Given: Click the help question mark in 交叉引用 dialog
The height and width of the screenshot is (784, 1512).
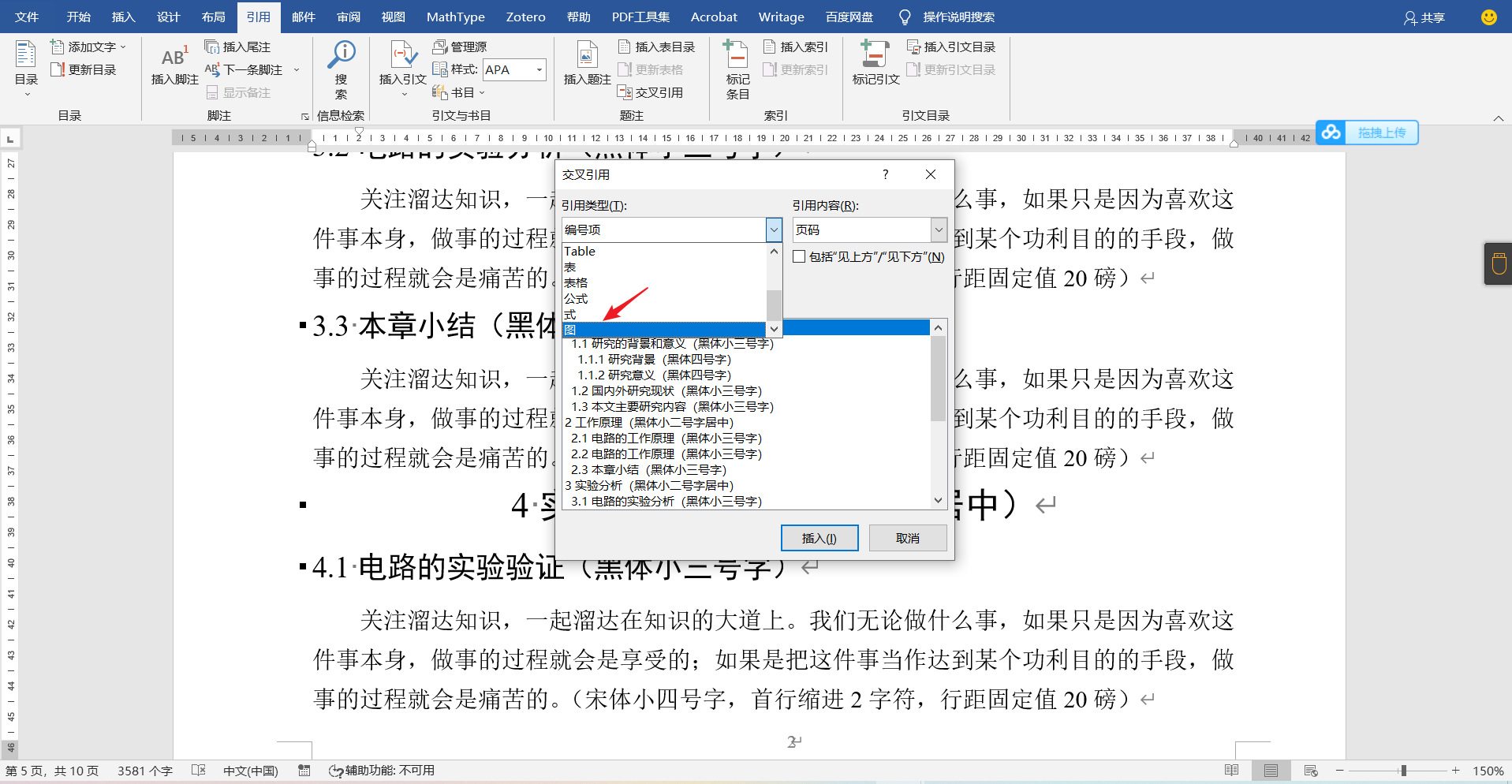Looking at the screenshot, I should click(885, 174).
